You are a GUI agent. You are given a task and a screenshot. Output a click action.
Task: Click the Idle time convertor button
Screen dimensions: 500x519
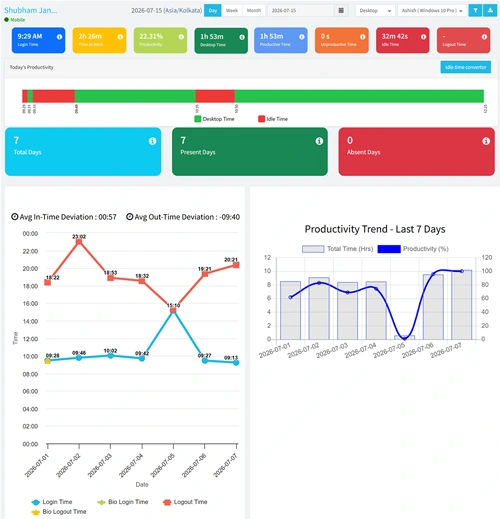pos(465,67)
